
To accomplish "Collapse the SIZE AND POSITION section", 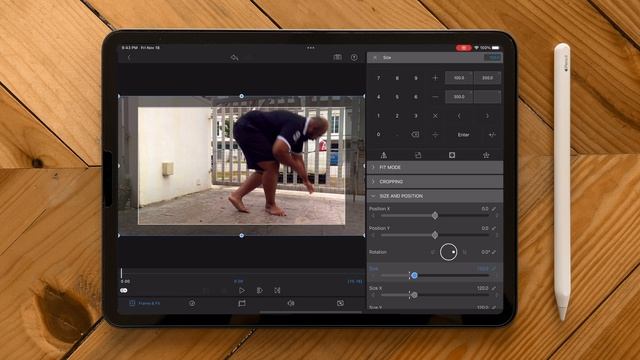I will click(435, 196).
